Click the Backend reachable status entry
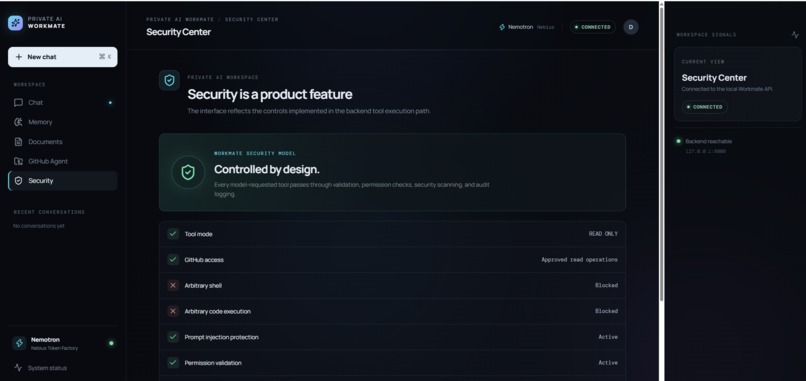 (704, 141)
